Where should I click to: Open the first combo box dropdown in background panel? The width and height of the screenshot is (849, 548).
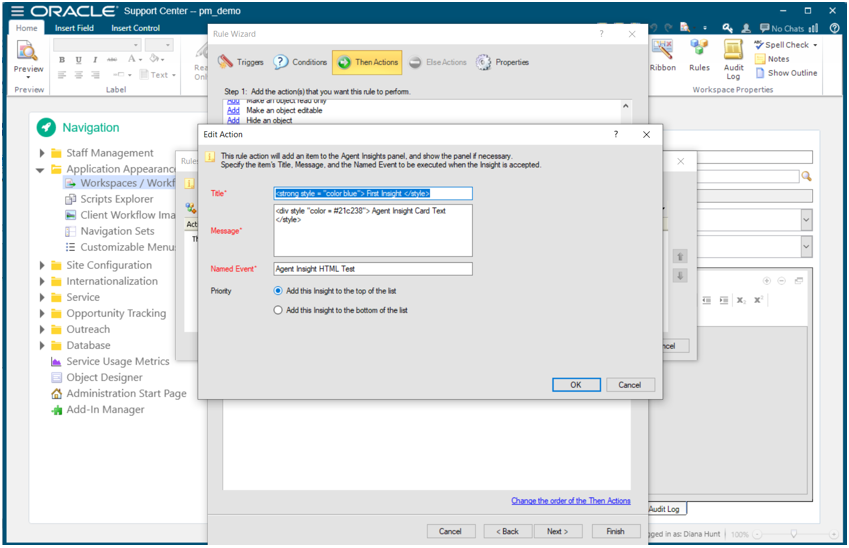pyautogui.click(x=806, y=220)
